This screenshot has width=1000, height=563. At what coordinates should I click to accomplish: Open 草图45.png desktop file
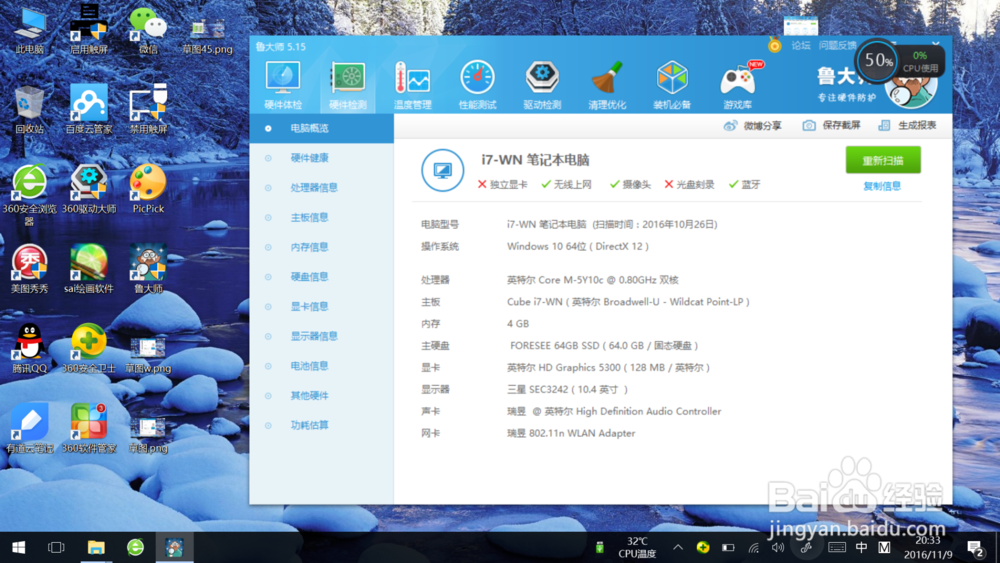tap(207, 36)
